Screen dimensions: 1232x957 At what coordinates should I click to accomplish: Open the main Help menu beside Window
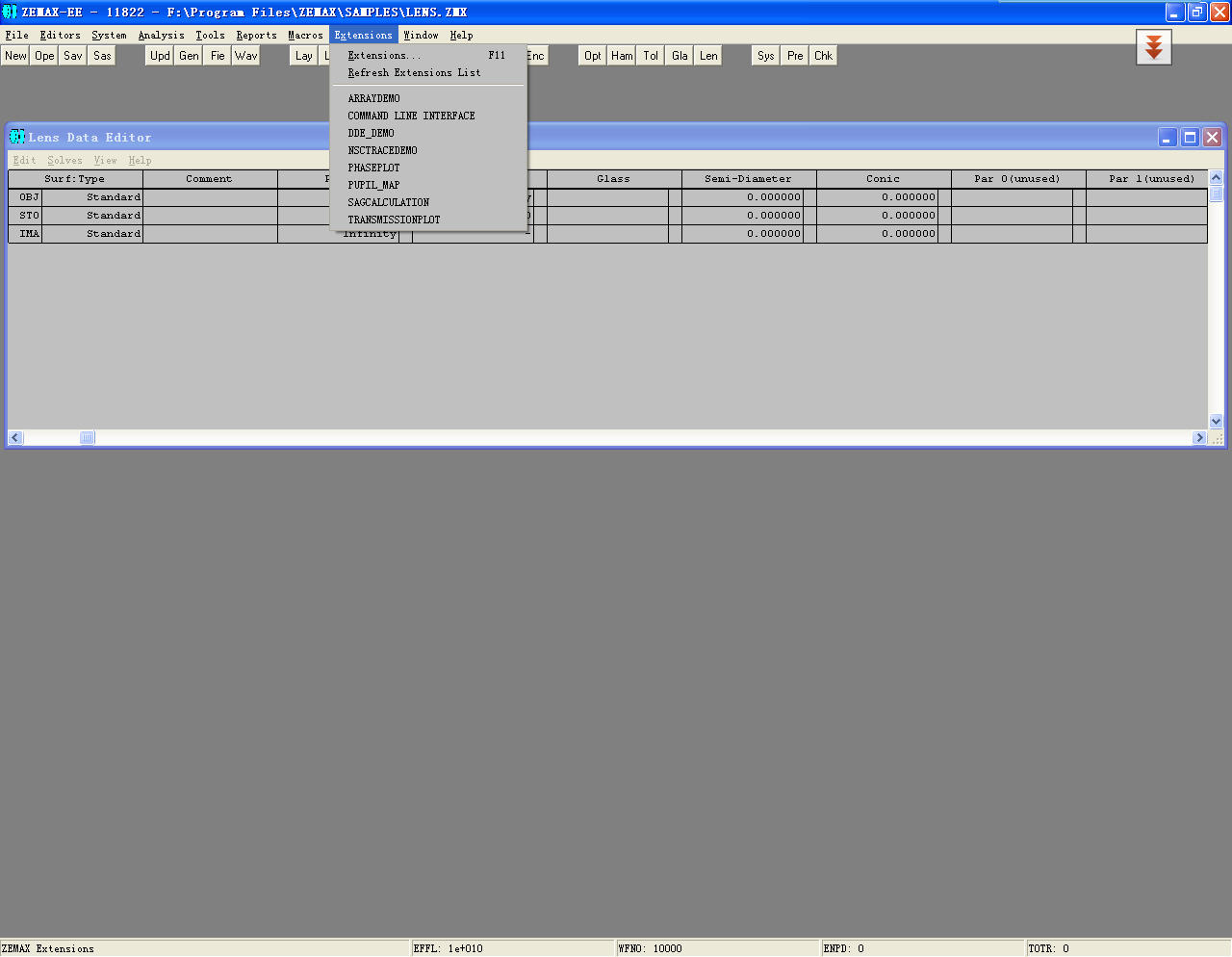coord(461,35)
